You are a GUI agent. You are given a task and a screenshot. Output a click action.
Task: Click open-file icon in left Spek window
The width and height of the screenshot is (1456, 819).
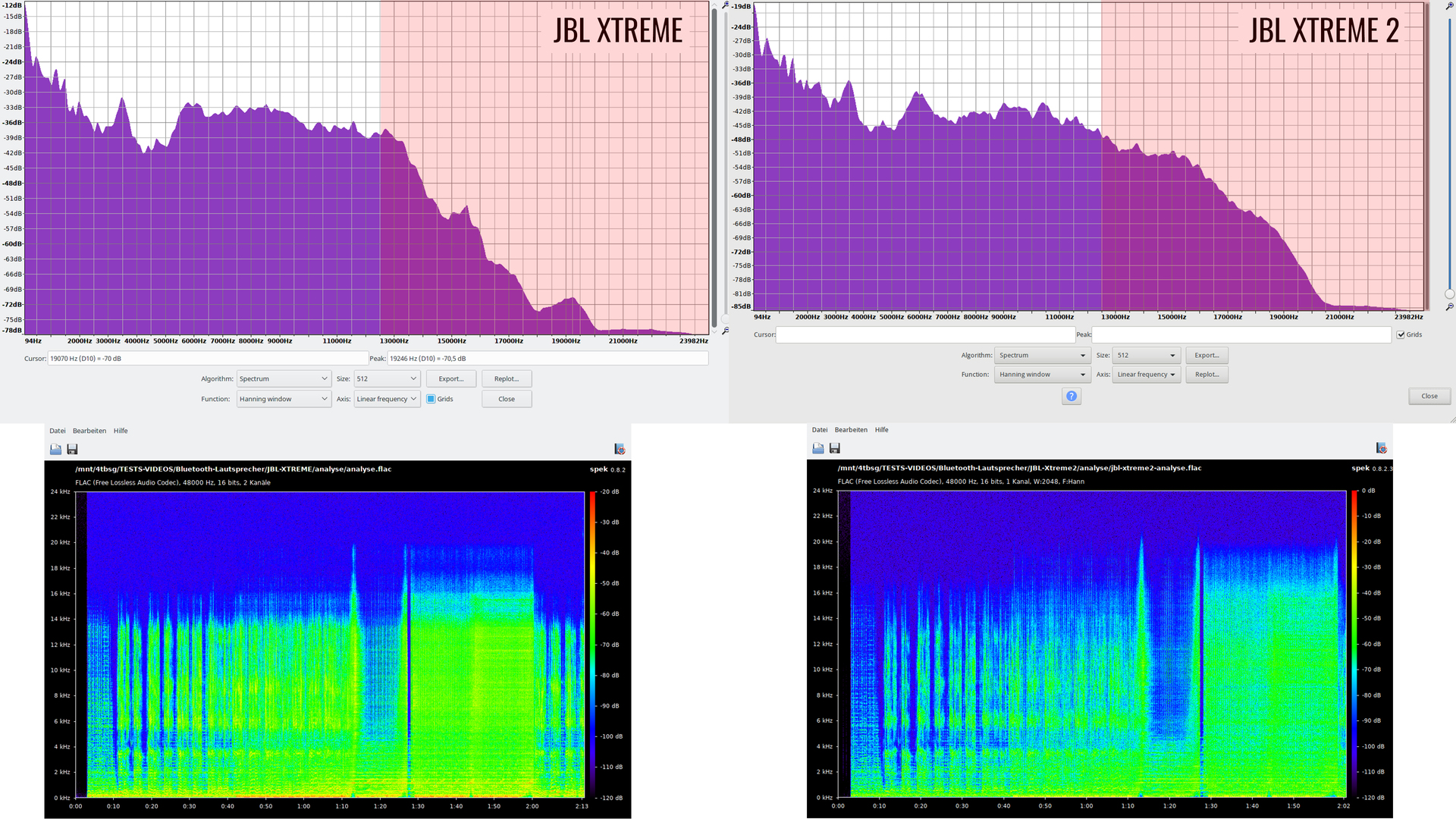pyautogui.click(x=55, y=449)
